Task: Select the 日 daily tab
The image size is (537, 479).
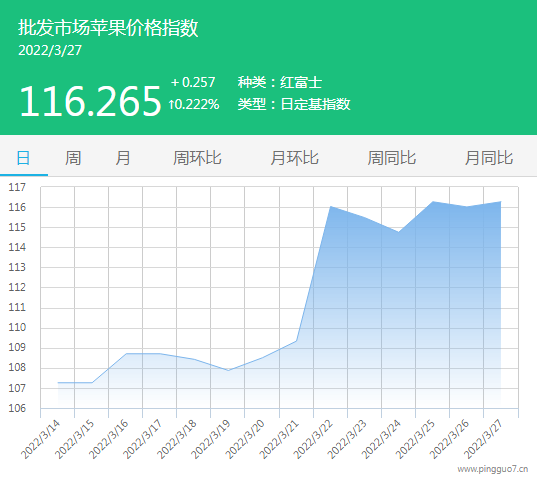Action: 23,158
